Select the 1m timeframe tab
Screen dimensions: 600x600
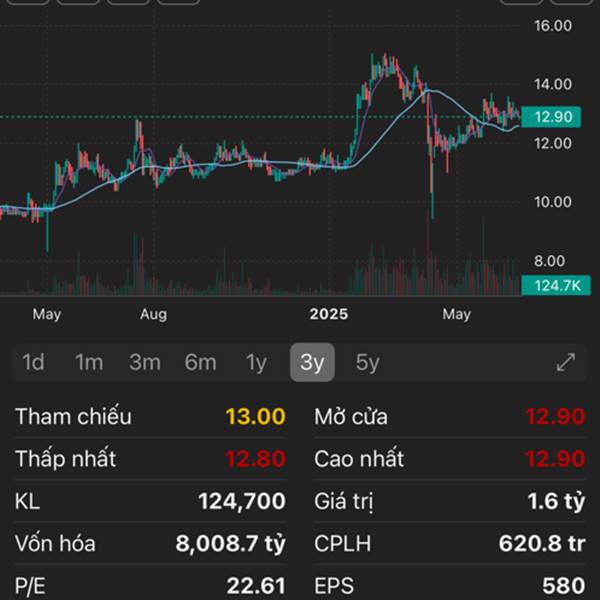(89, 362)
